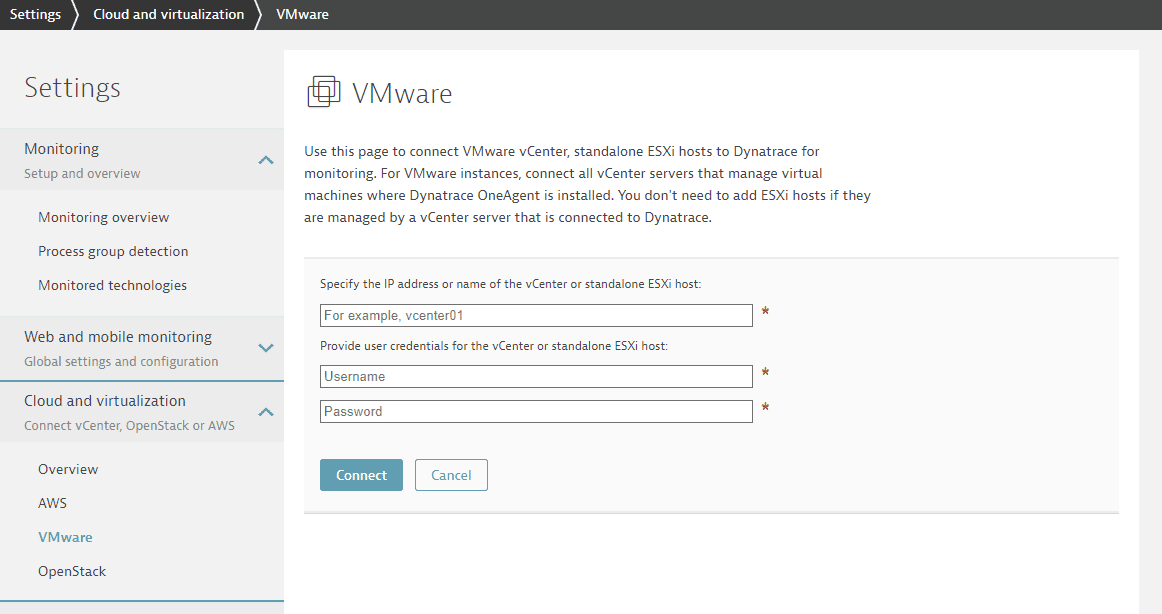The image size is (1162, 614).
Task: Click 'Provide user credentials' label
Action: pos(494,346)
